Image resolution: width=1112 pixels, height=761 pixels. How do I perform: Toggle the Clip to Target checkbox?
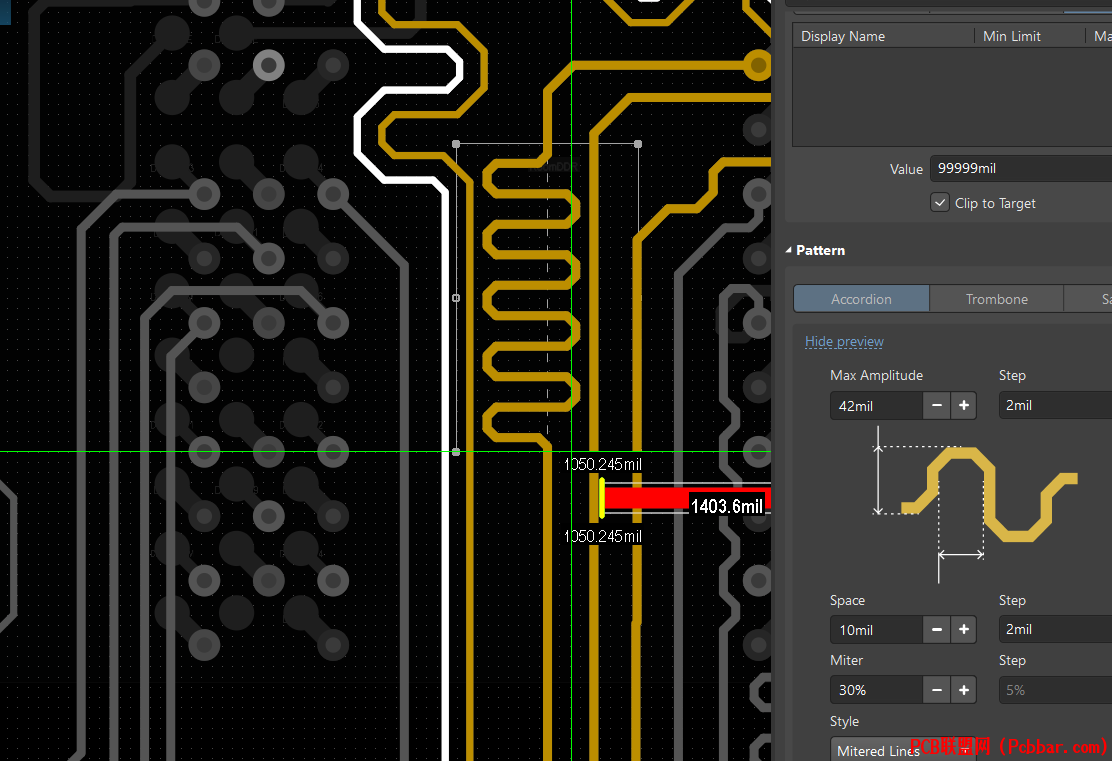(x=940, y=203)
